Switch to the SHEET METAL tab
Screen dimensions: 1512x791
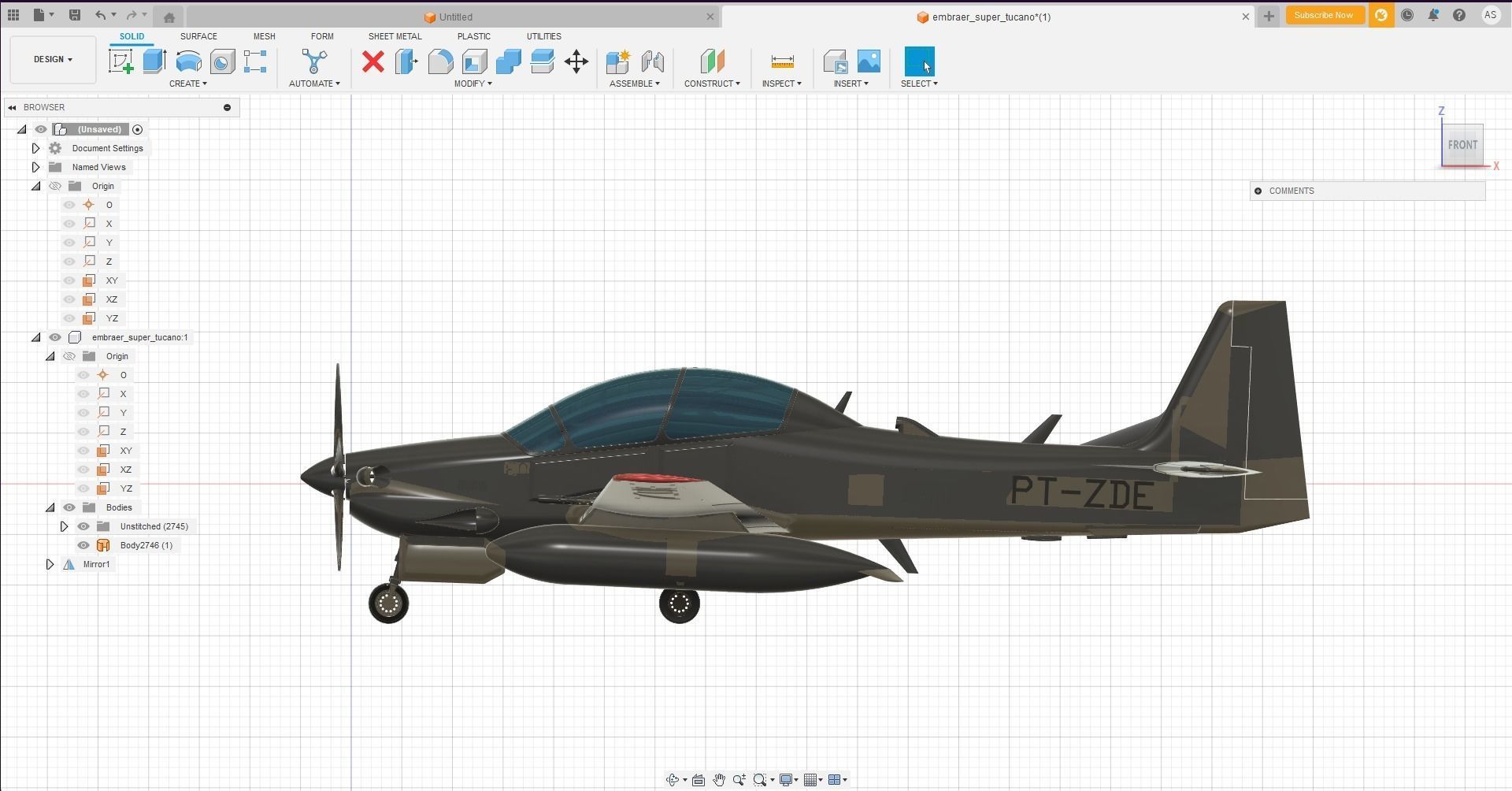395,36
